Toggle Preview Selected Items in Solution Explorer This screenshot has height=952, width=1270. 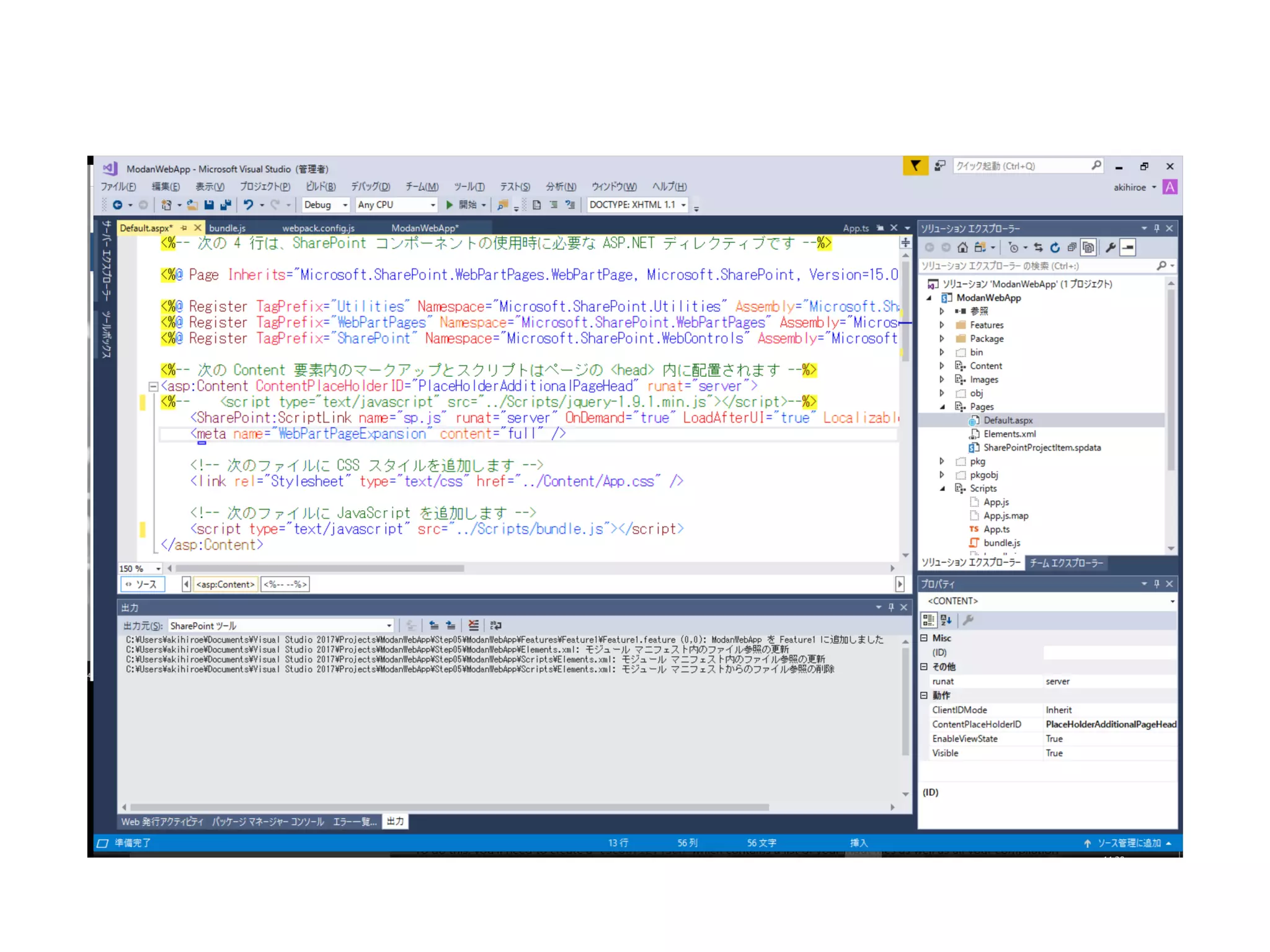1128,247
